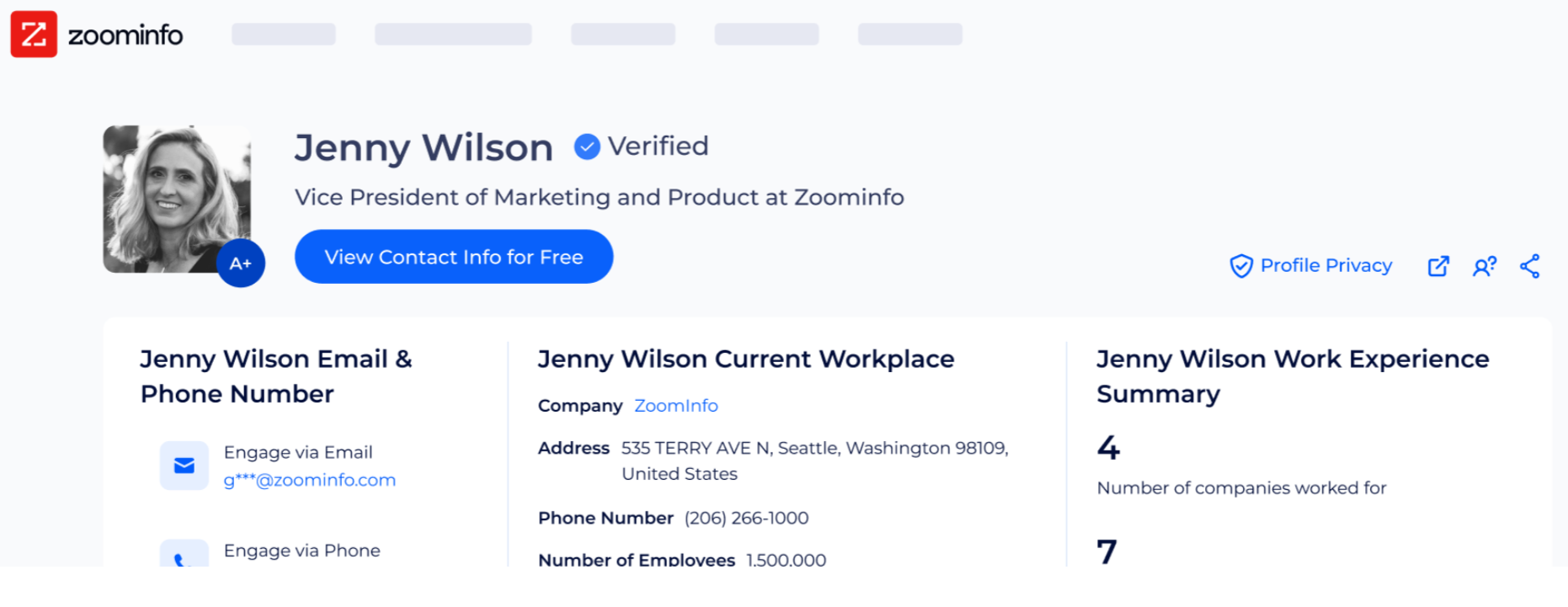Click Jenny Wilson's profile photo

click(x=177, y=199)
